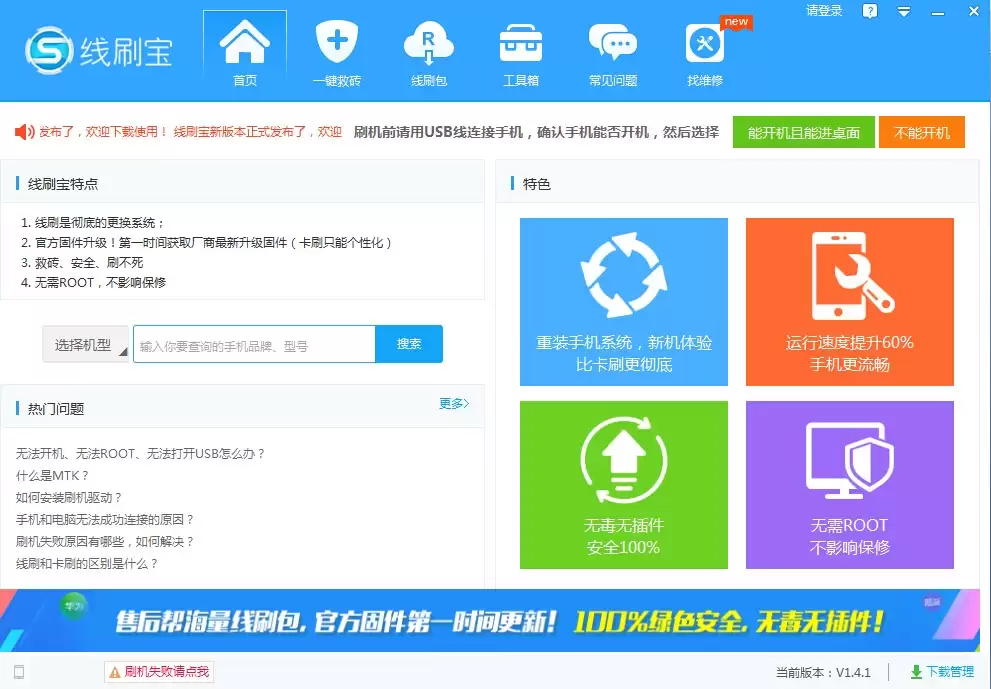Switch to the 线刷包 tab
Viewport: 991px width, 689px height.
pyautogui.click(x=429, y=54)
